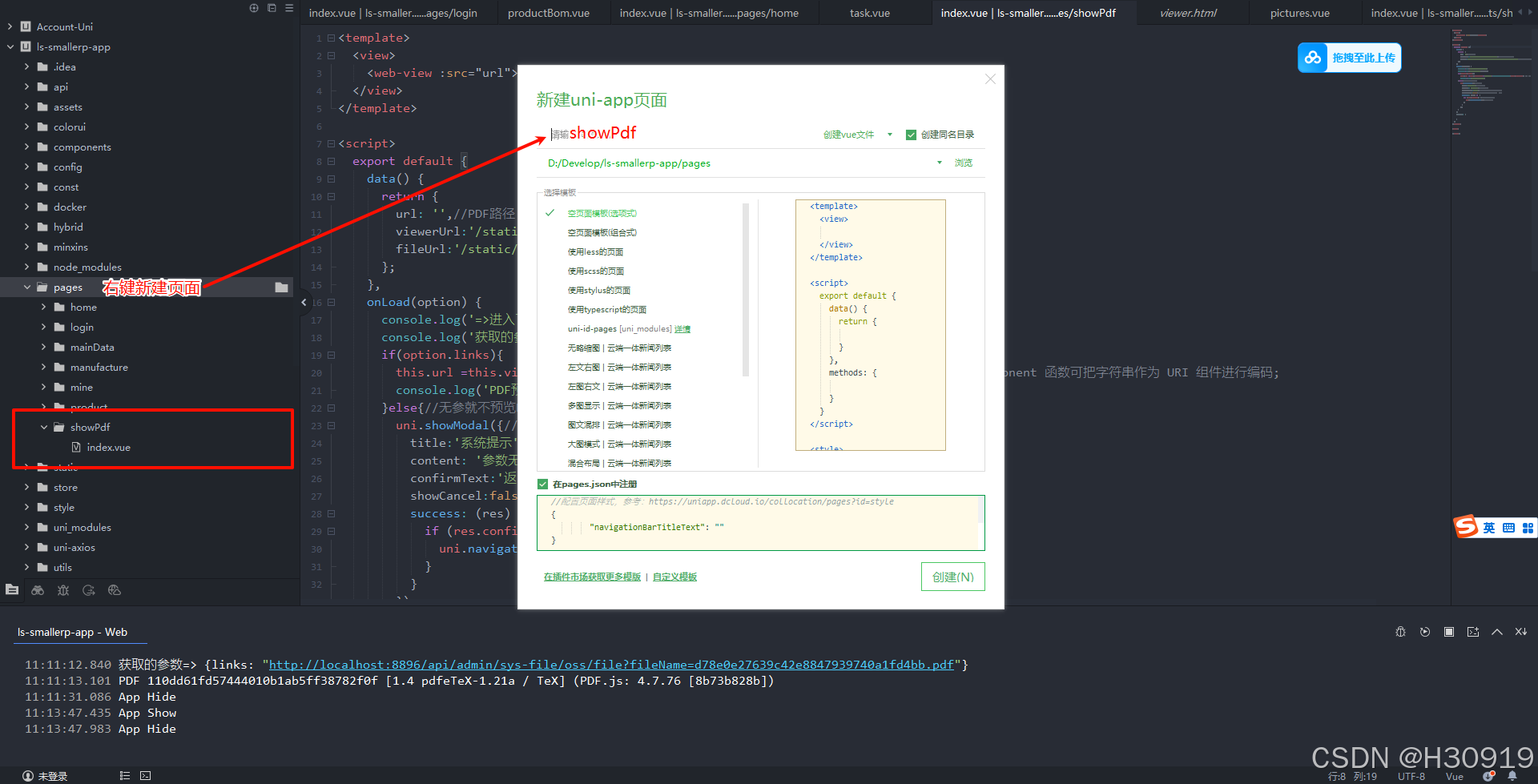Click the notification bell in the status bar
1538x784 pixels.
click(1513, 775)
